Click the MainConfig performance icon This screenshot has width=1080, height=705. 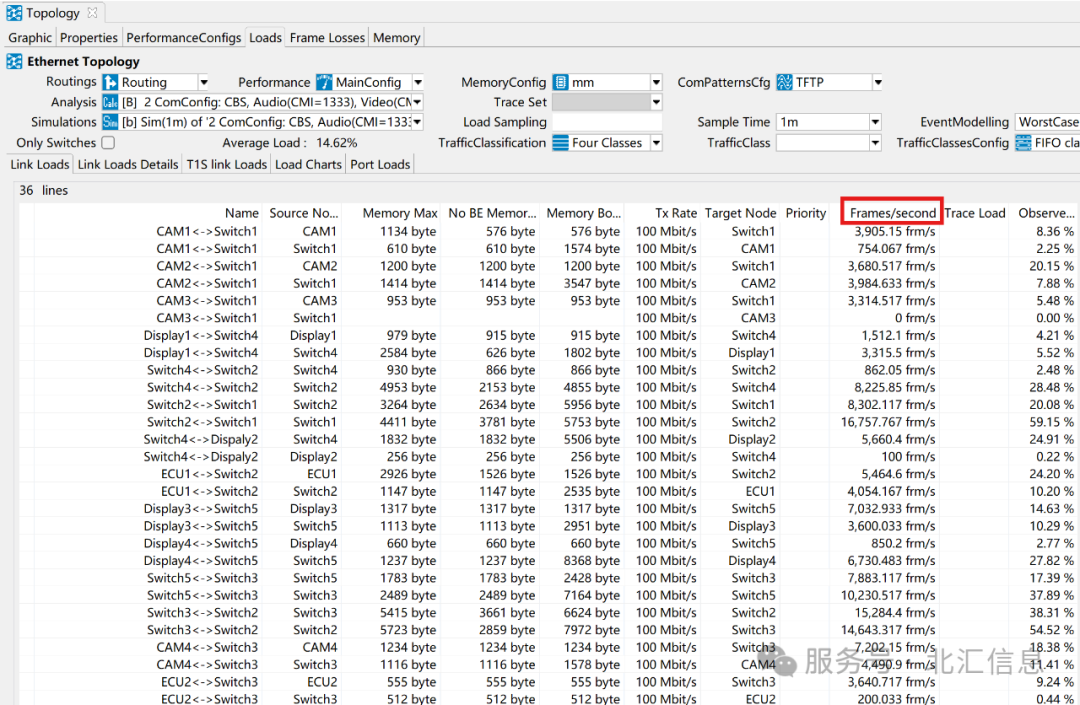[324, 82]
